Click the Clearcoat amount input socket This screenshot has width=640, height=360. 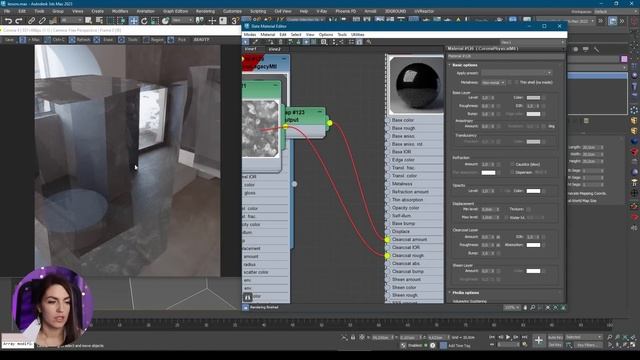click(387, 240)
